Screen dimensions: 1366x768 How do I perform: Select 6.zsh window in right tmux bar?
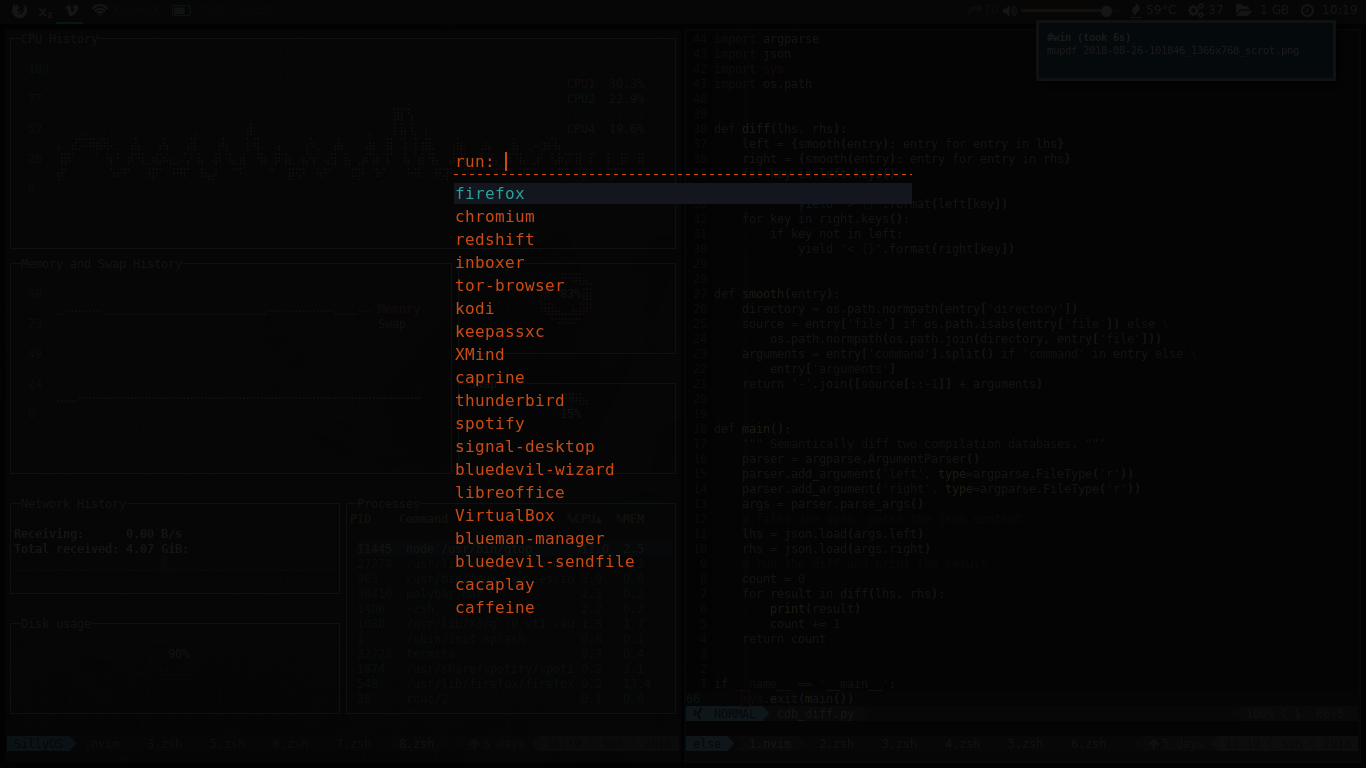pyautogui.click(x=1089, y=744)
